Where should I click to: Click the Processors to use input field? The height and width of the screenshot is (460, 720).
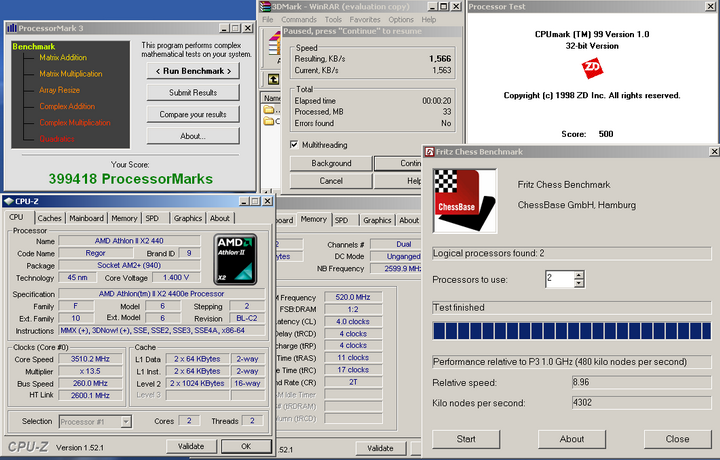pyautogui.click(x=560, y=279)
